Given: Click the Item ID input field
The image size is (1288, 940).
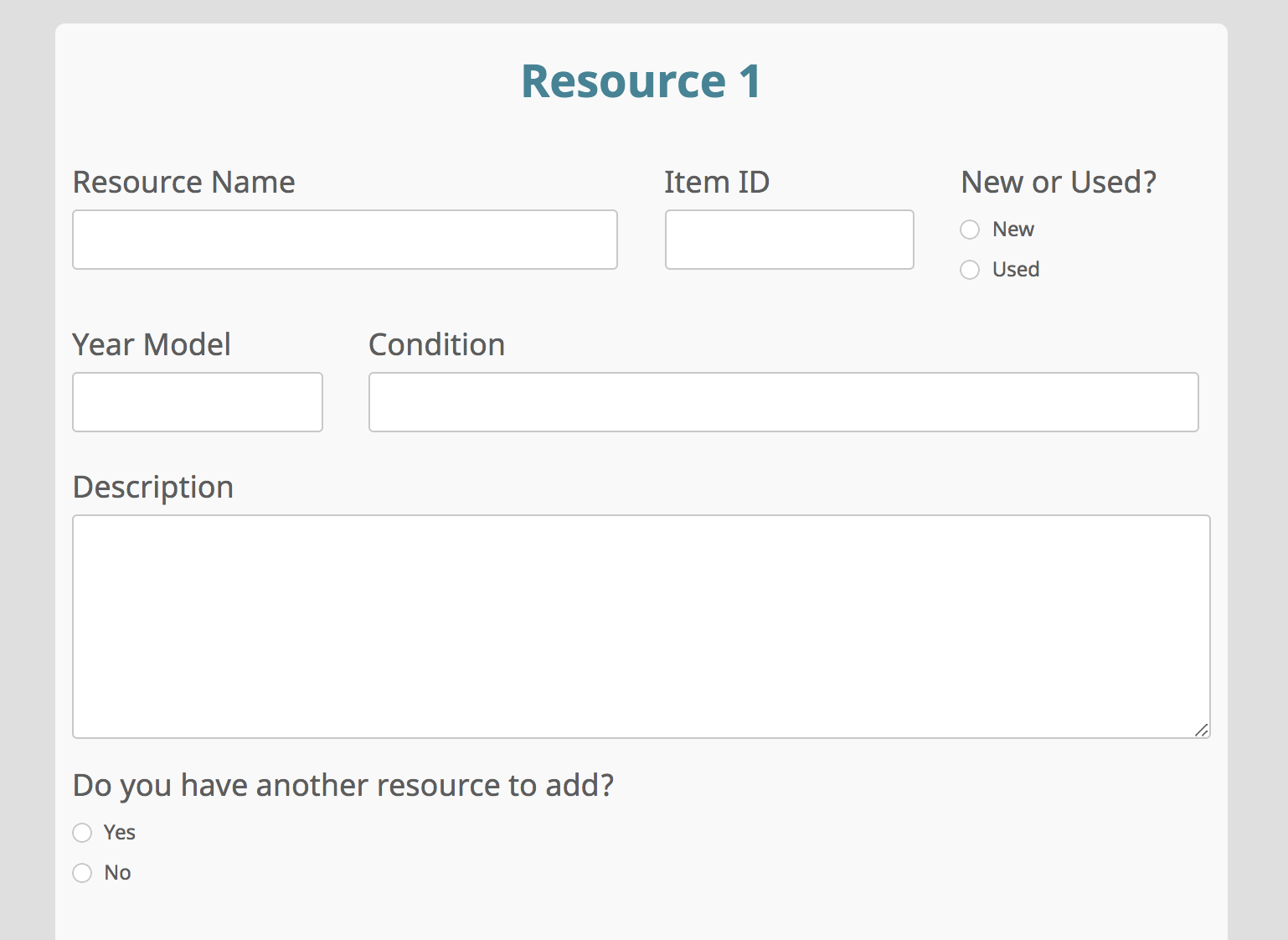Looking at the screenshot, I should 788,240.
